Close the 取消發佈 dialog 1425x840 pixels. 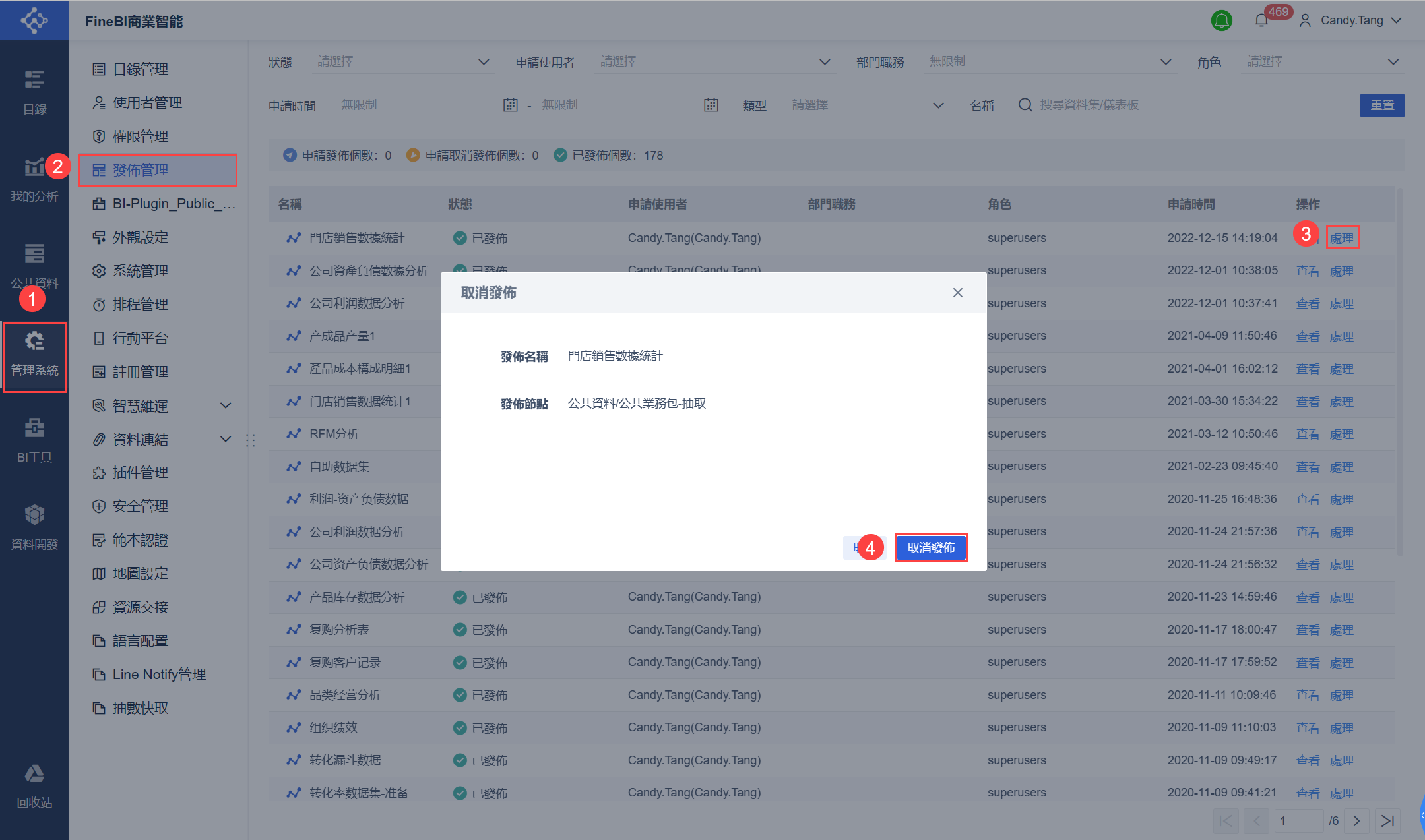957,293
